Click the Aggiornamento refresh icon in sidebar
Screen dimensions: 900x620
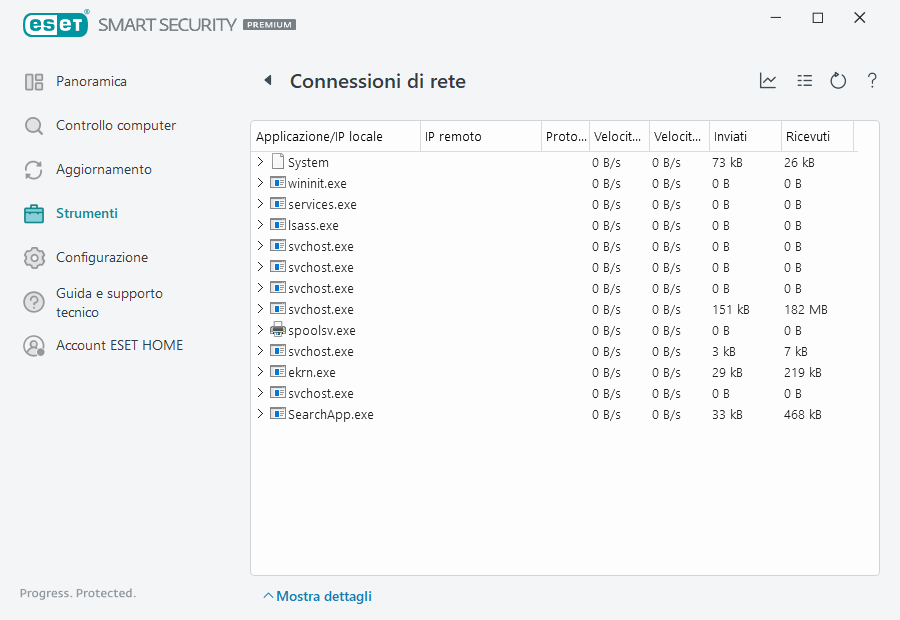(x=34, y=170)
